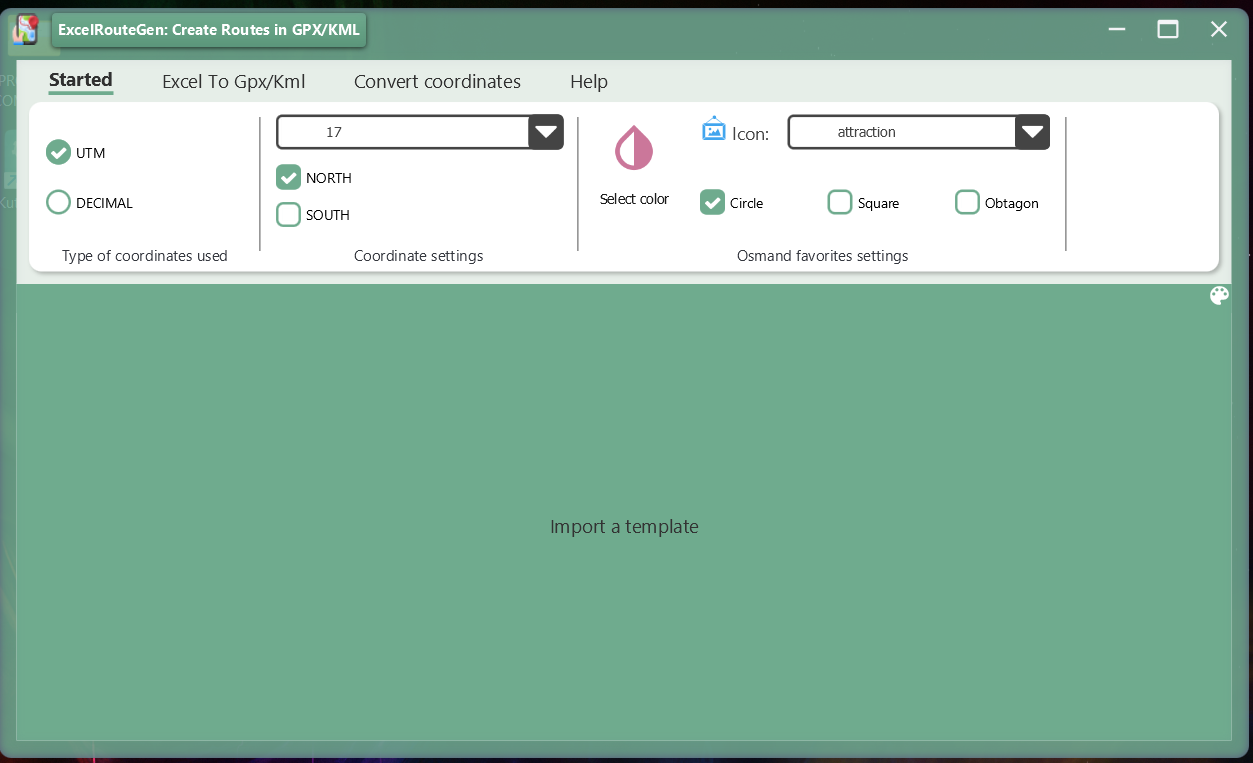Image resolution: width=1253 pixels, height=763 pixels.
Task: Click the Import a template area
Action: click(x=624, y=526)
